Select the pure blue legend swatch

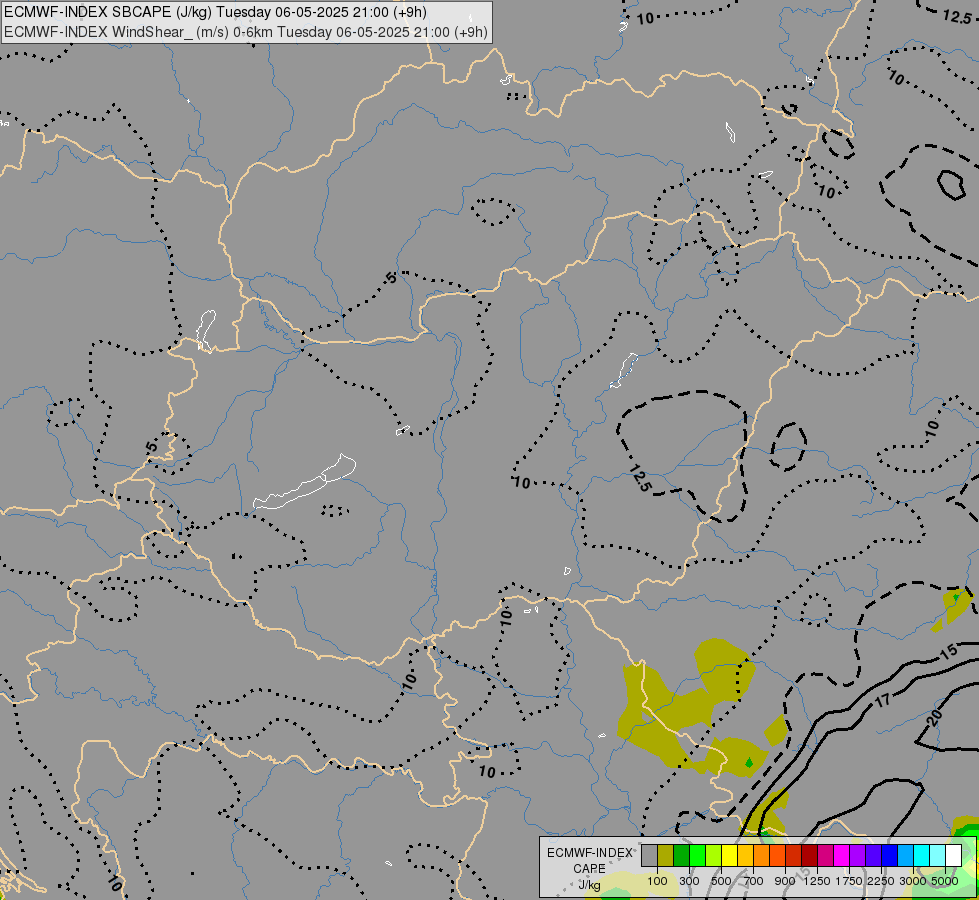click(890, 856)
